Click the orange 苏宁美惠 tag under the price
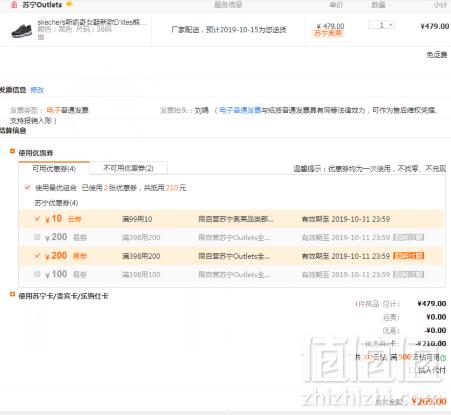 (x=328, y=33)
